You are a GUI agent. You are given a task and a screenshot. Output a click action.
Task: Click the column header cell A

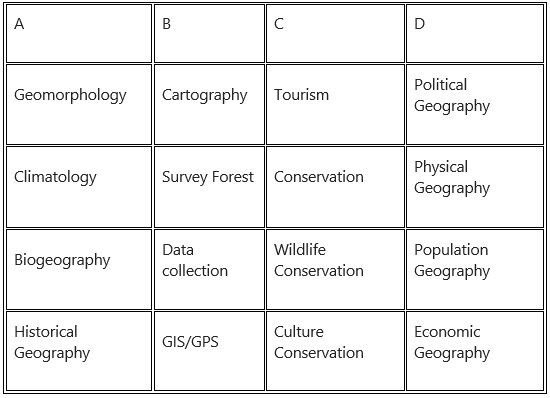79,34
